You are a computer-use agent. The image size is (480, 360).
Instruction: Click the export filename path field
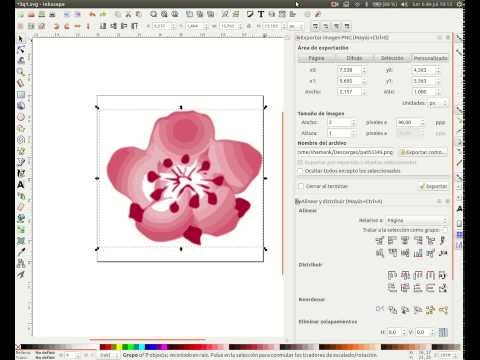click(x=346, y=152)
